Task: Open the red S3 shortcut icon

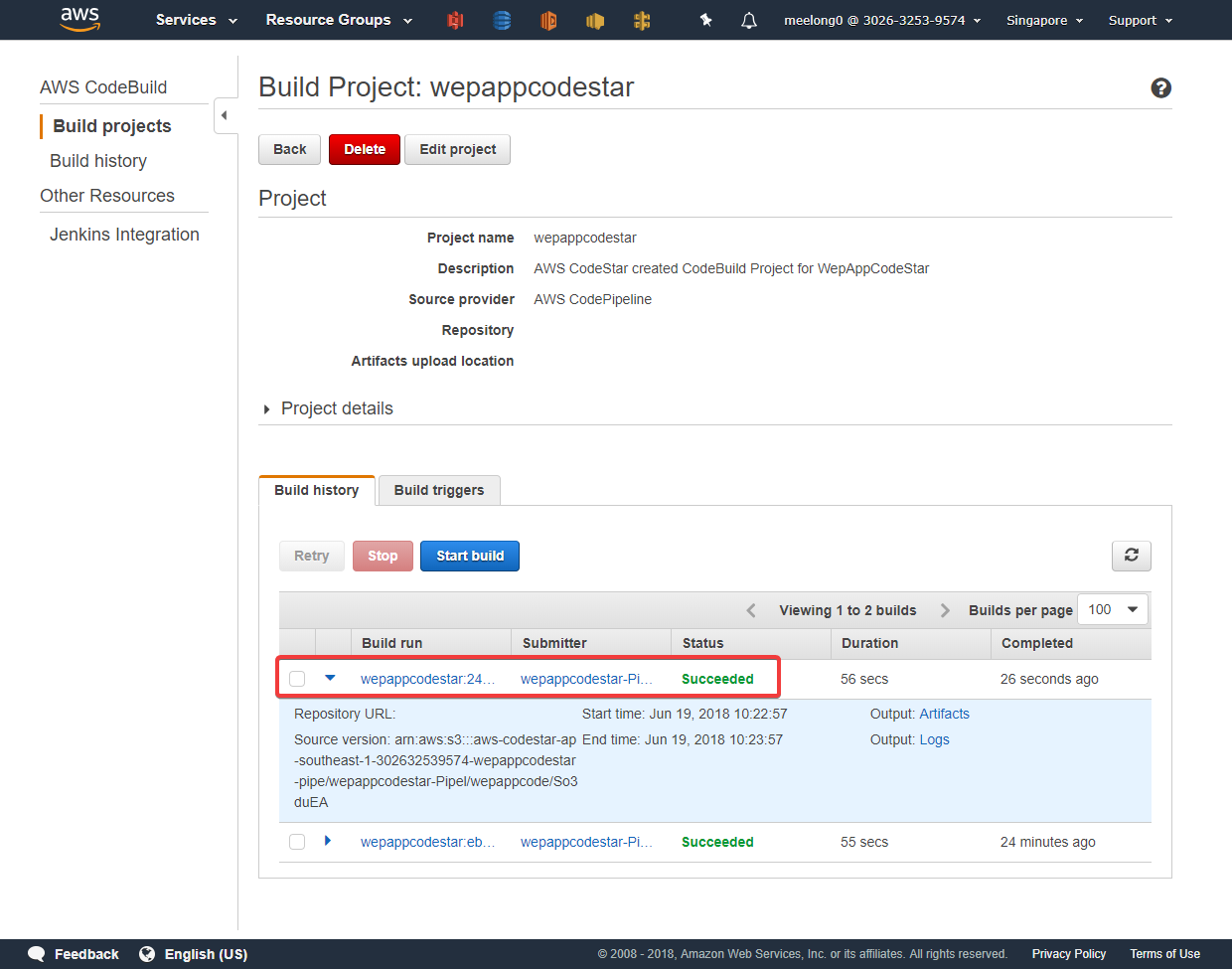Action: [455, 20]
